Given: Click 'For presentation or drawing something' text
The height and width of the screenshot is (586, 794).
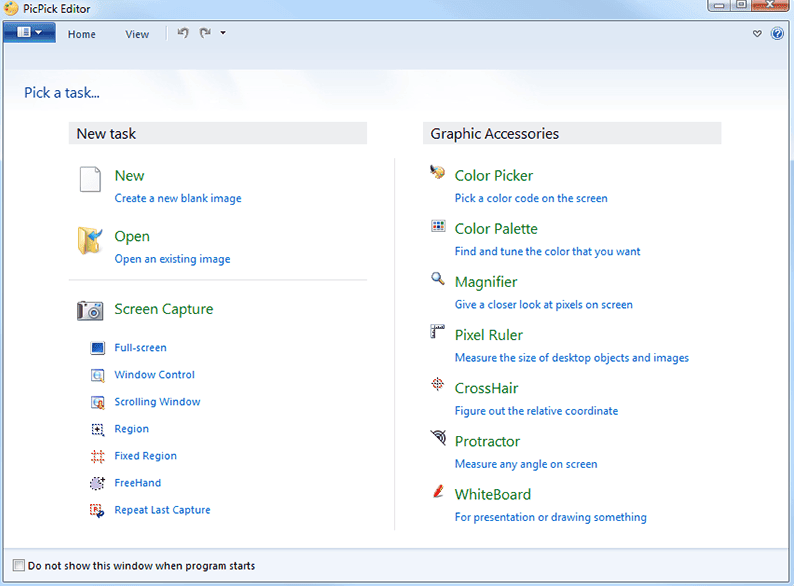Looking at the screenshot, I should pos(550,518).
